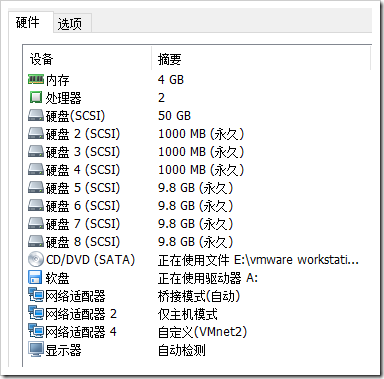
Task: Choose the 硬盘 3 (SCSI) 1000 MB entry
Action: [x=197, y=152]
